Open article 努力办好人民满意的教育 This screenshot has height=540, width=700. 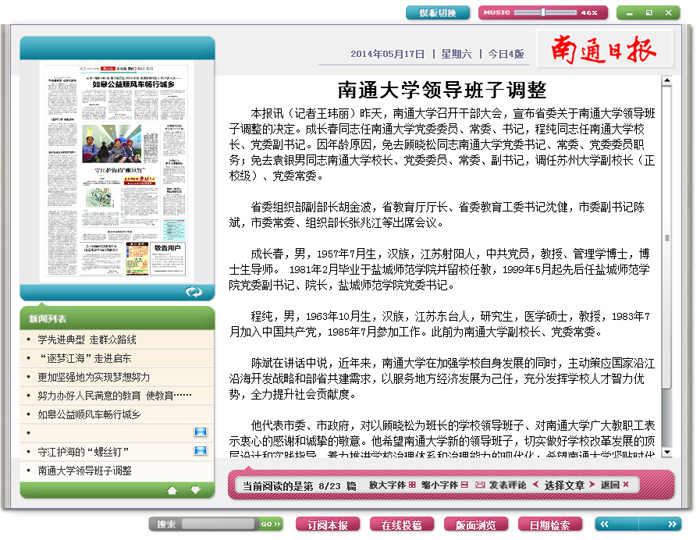115,396
